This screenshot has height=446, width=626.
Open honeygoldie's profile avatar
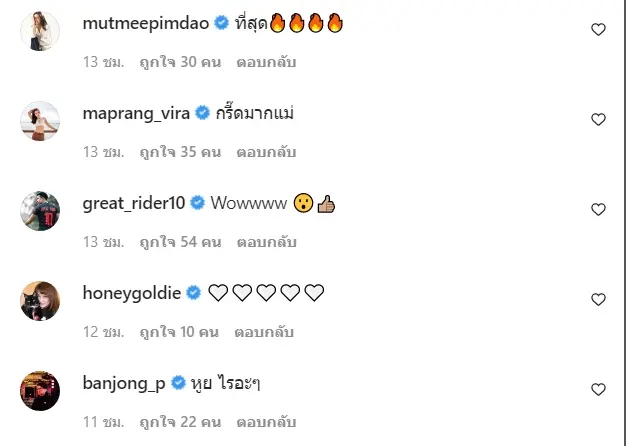40,301
